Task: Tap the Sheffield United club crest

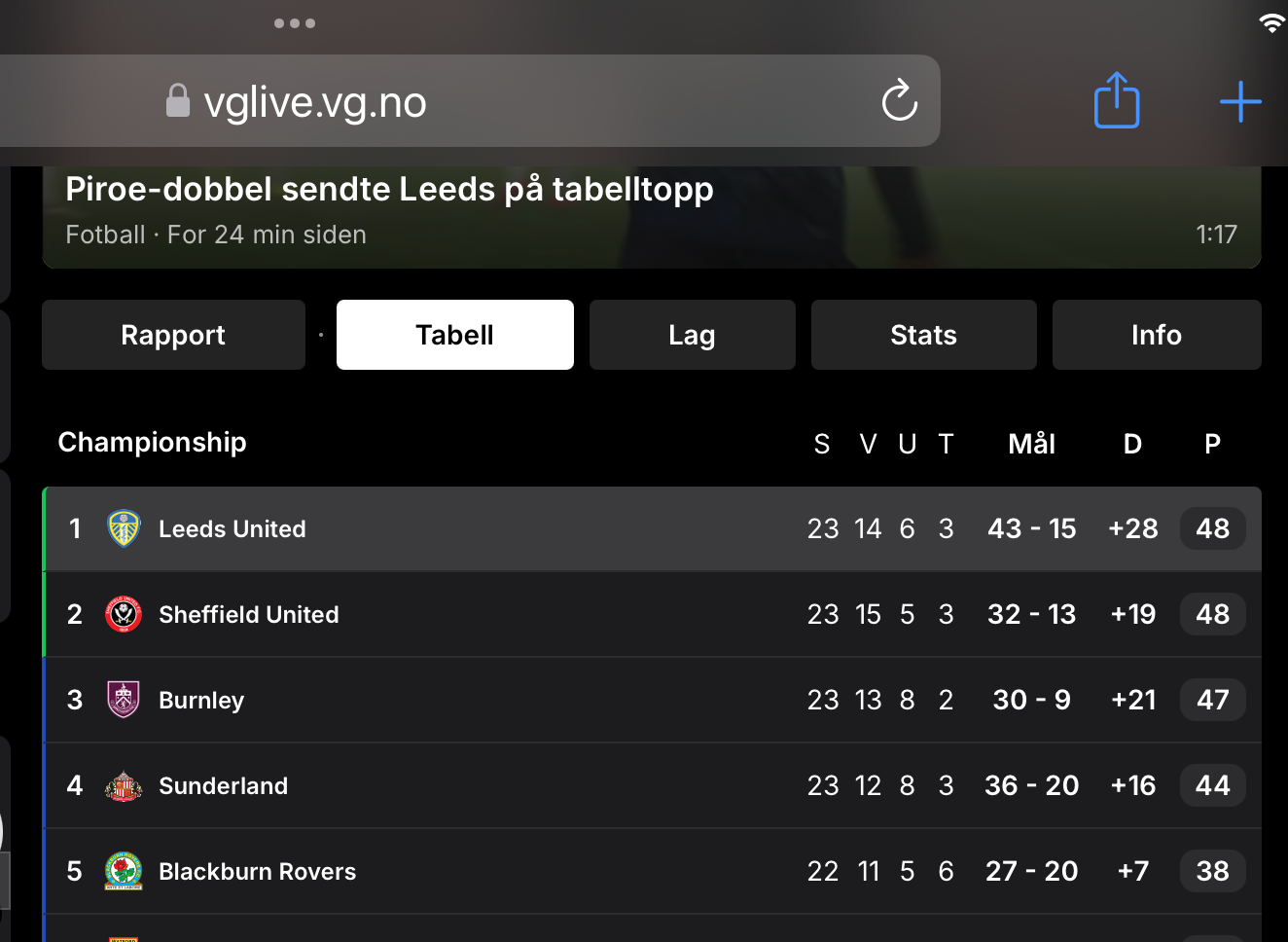Action: pos(124,614)
